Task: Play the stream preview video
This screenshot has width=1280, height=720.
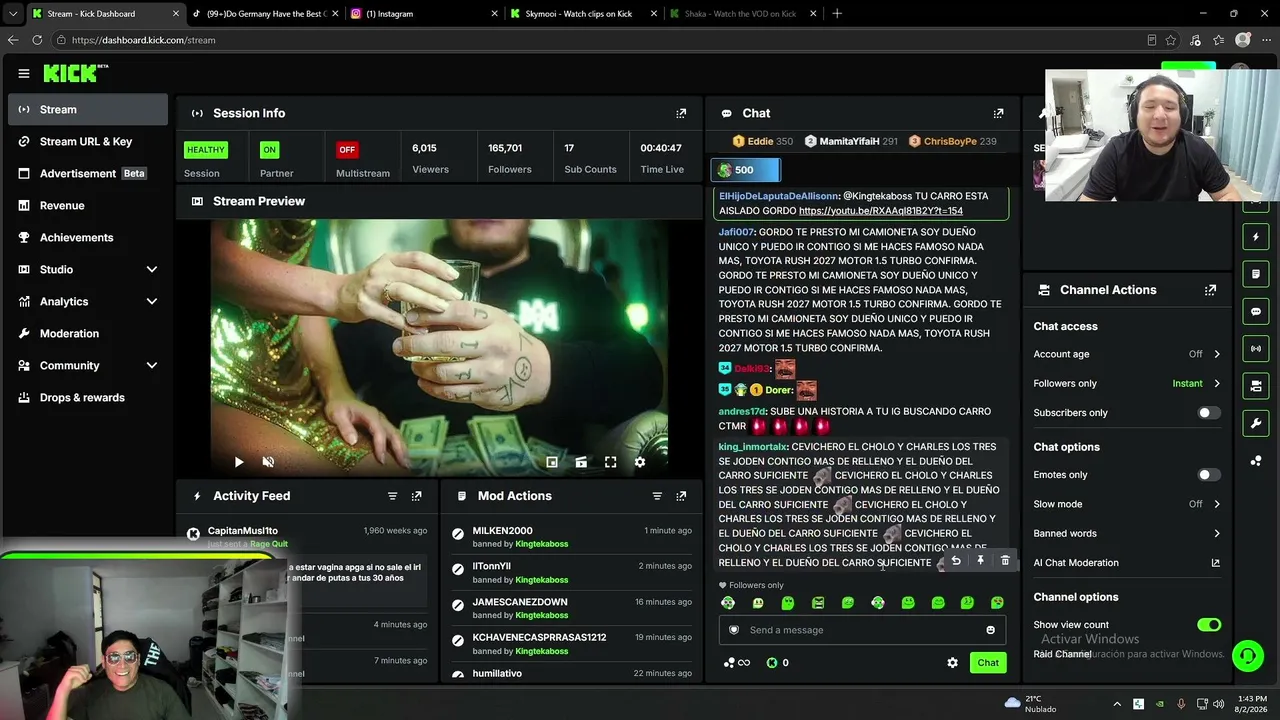Action: click(239, 462)
